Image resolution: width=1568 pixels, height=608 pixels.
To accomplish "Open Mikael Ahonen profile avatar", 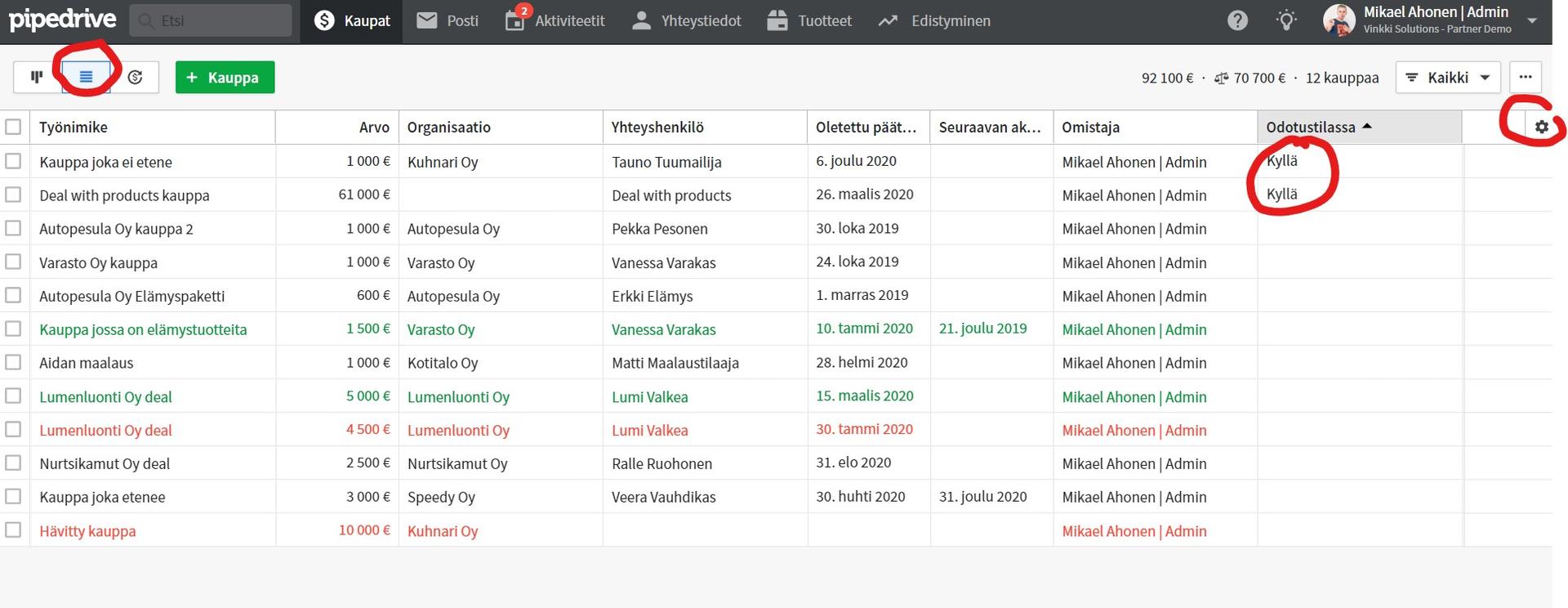I will click(x=1339, y=20).
